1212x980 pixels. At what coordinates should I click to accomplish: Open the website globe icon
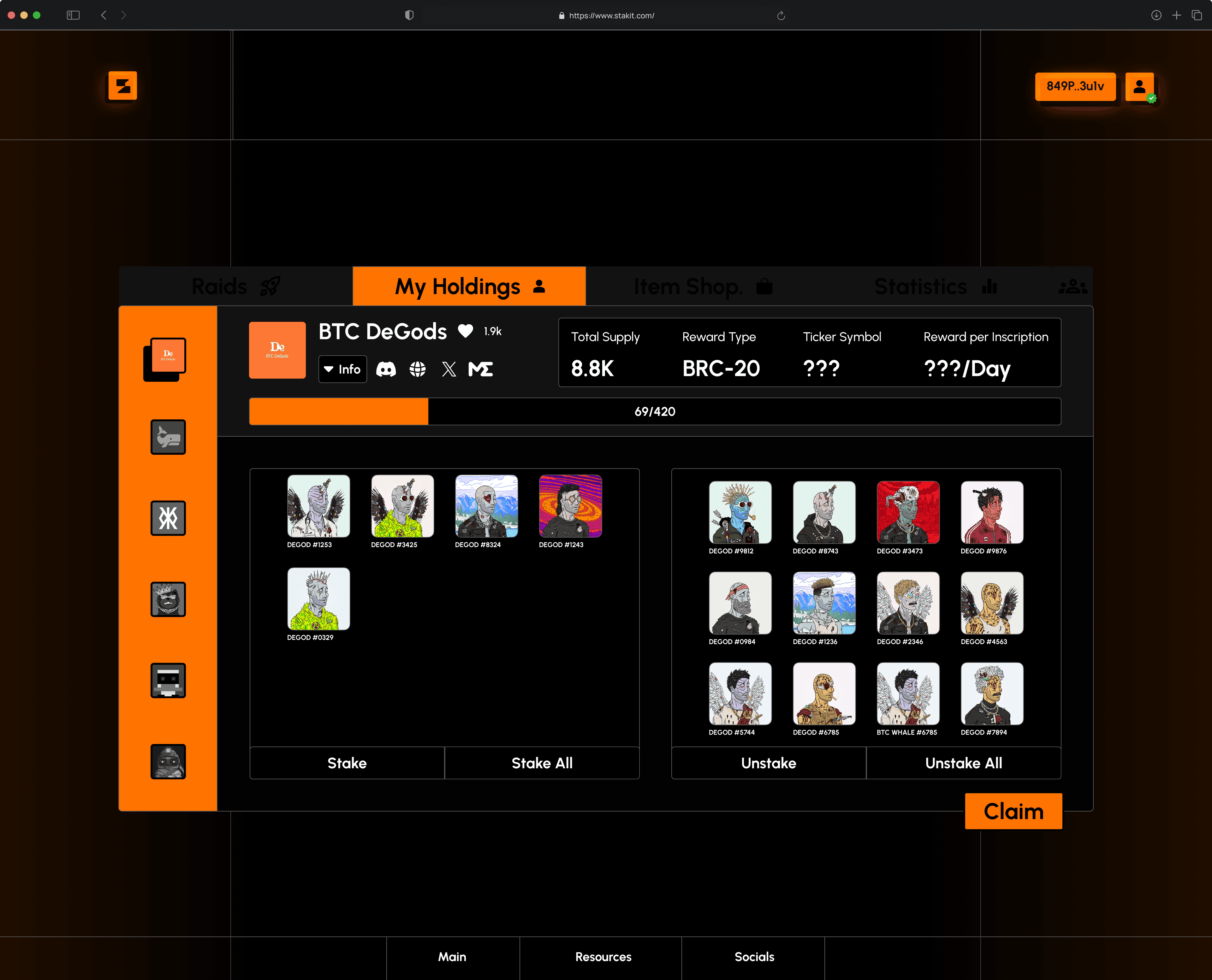coord(417,369)
